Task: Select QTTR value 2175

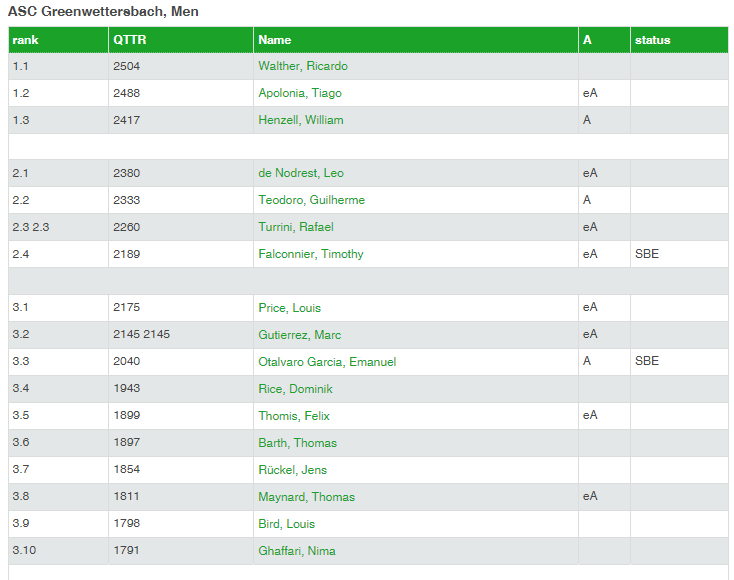Action: [126, 308]
